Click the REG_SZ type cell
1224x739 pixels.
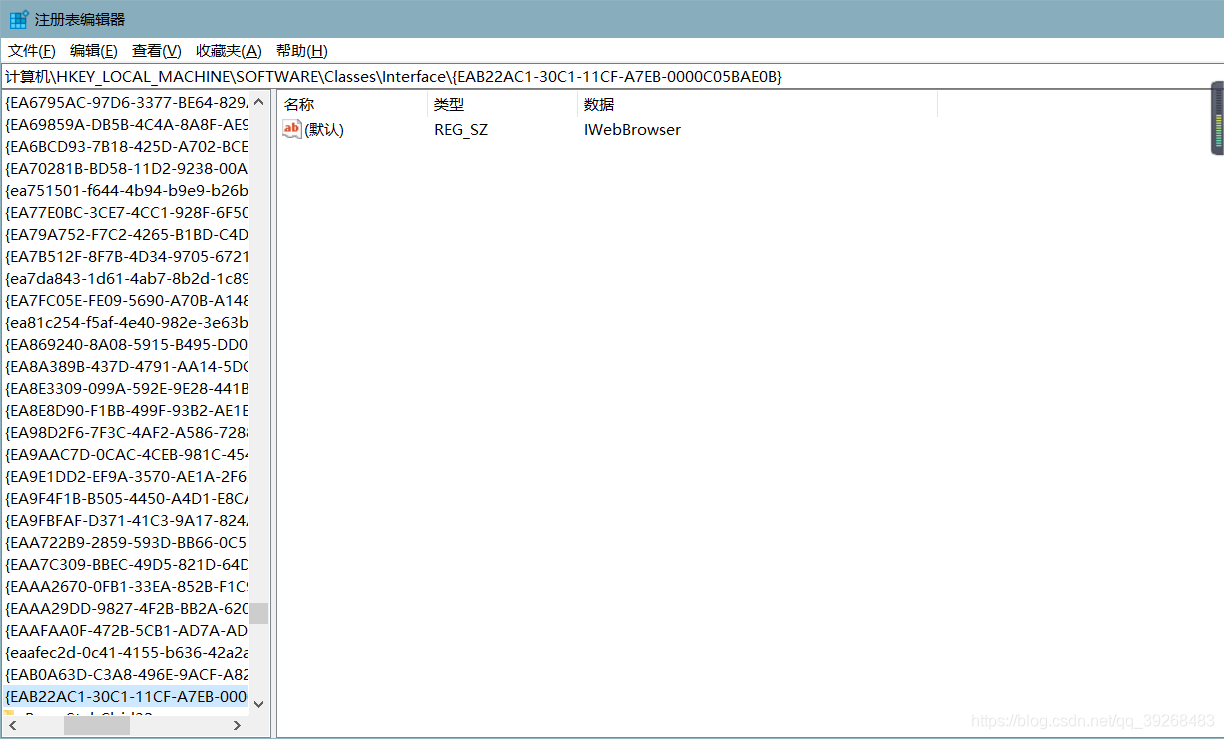coord(461,130)
